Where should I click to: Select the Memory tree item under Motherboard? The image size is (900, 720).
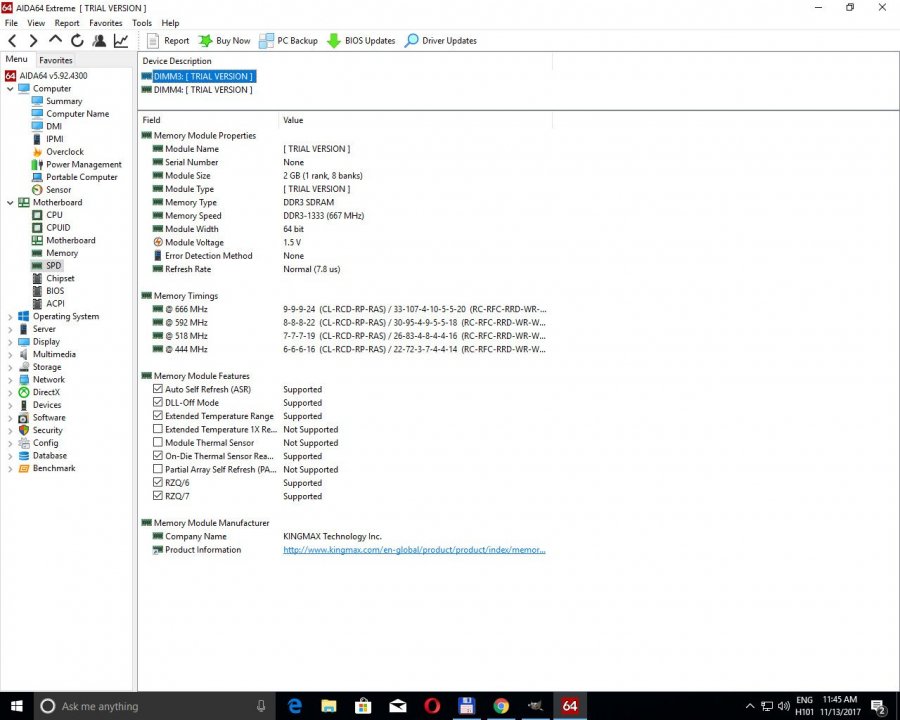pyautogui.click(x=62, y=253)
